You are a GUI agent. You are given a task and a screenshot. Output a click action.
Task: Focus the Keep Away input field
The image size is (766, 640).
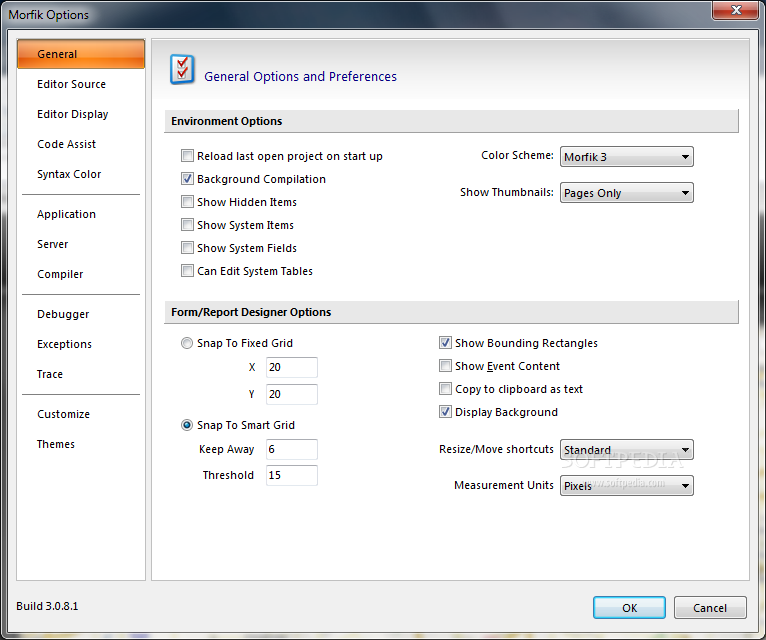pos(292,449)
